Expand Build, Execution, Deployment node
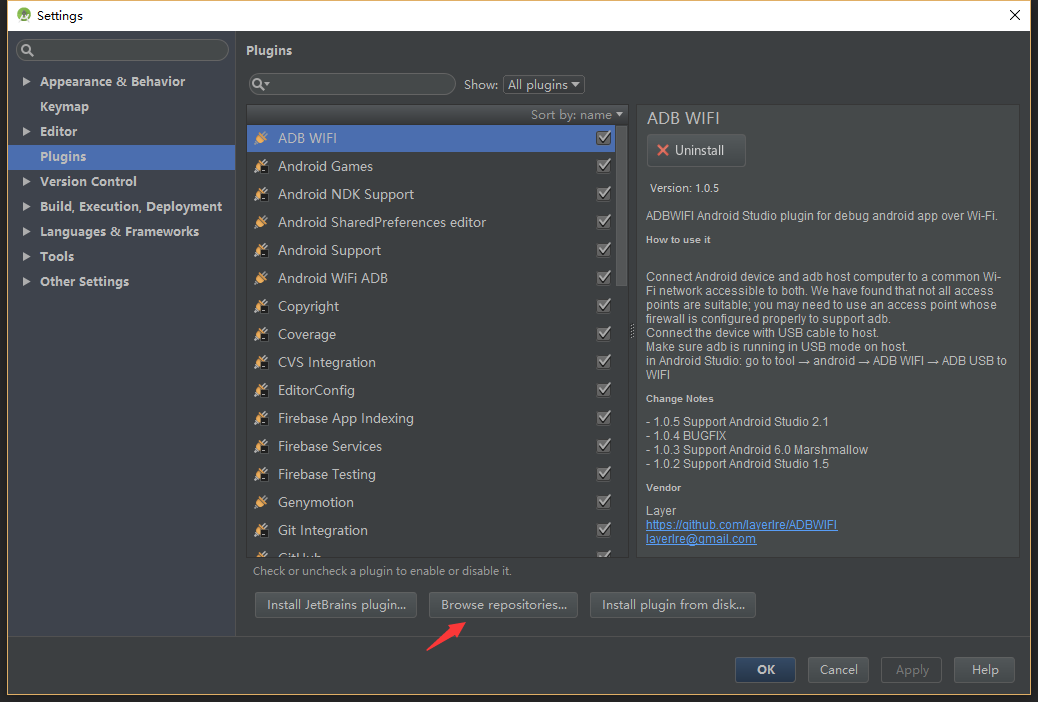 (x=26, y=207)
